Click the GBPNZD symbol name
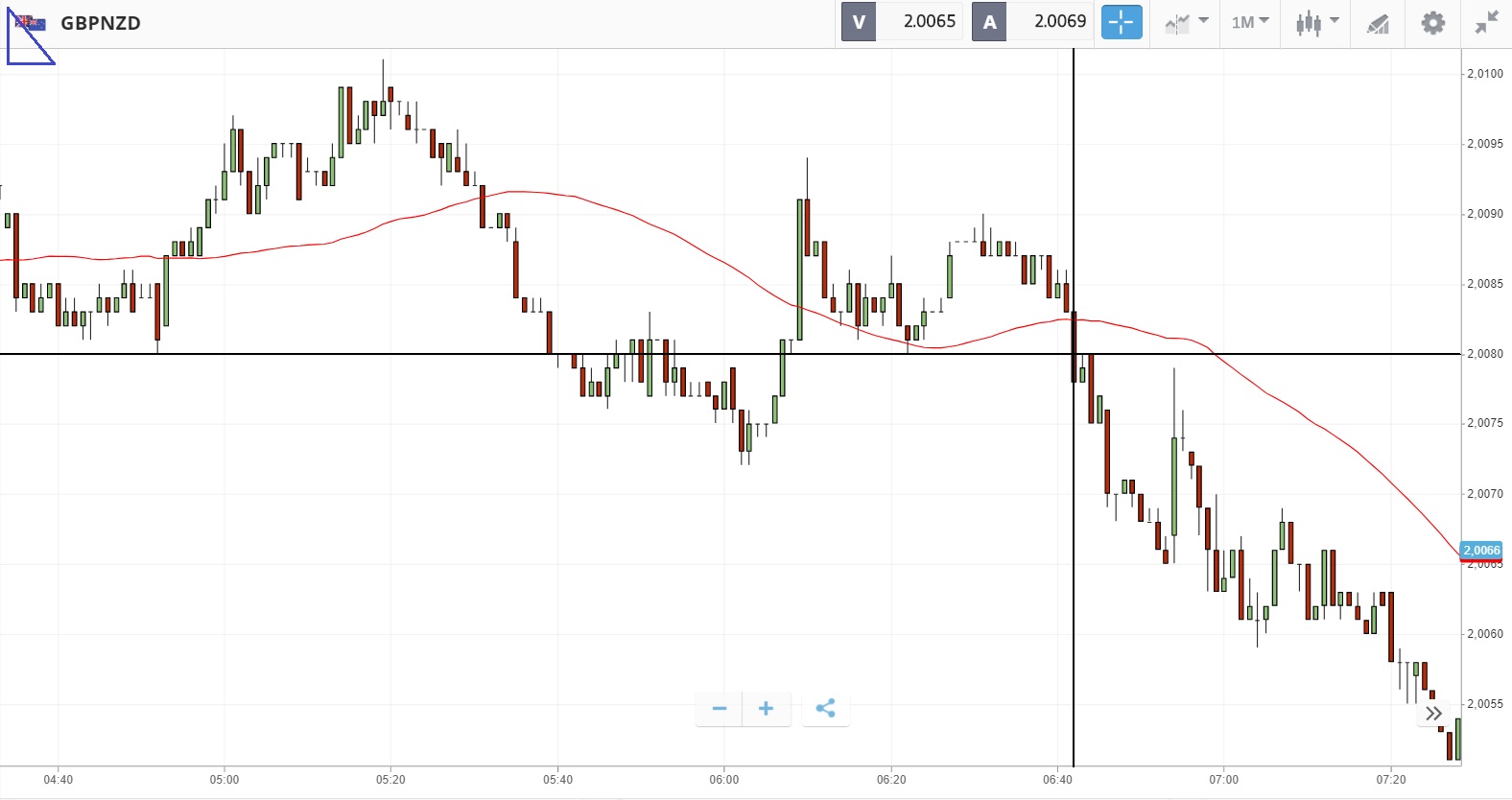The image size is (1512, 800). (101, 23)
